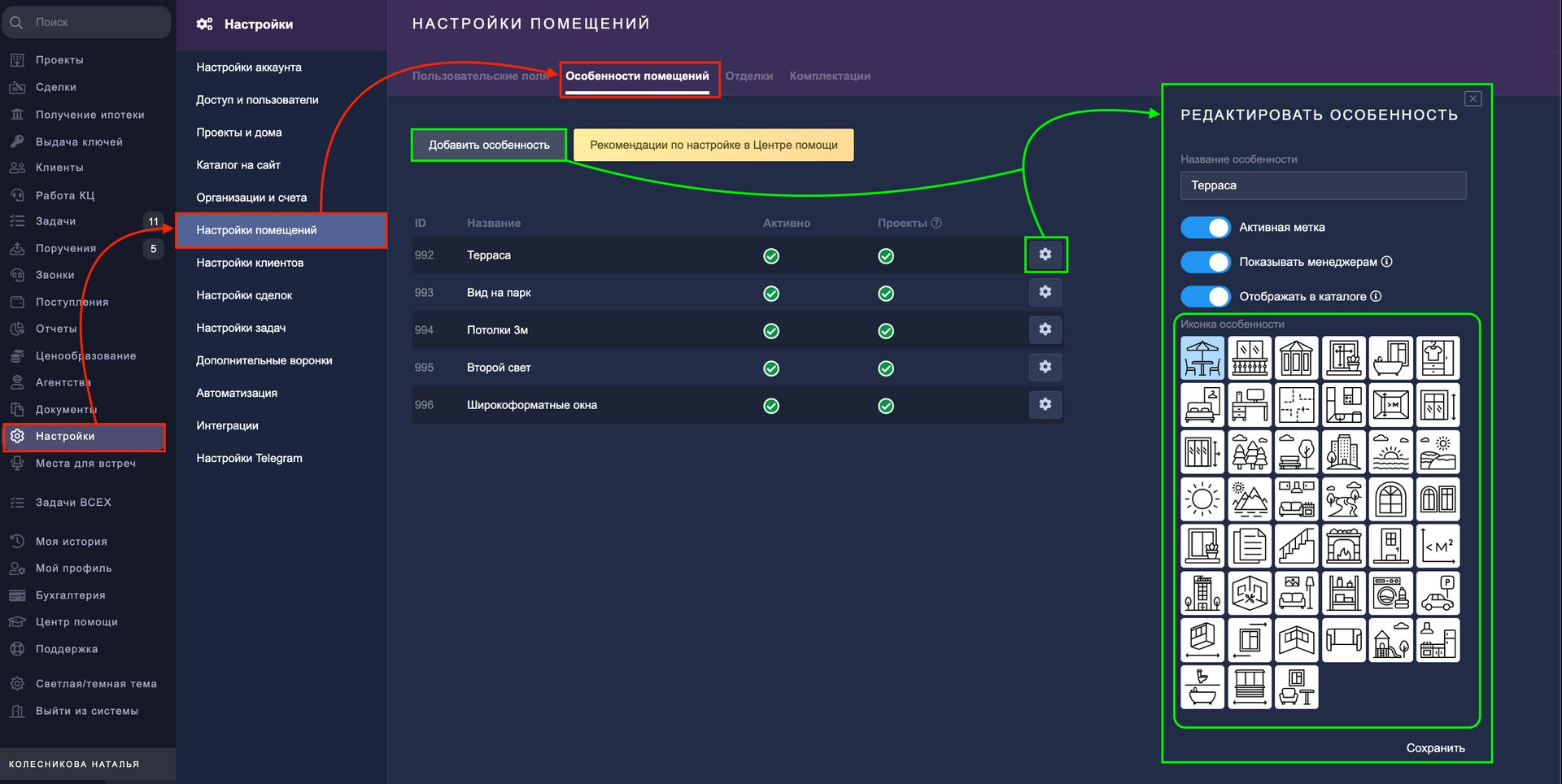1562x784 pixels.
Task: Choose the pine forest icon
Action: (x=1250, y=452)
